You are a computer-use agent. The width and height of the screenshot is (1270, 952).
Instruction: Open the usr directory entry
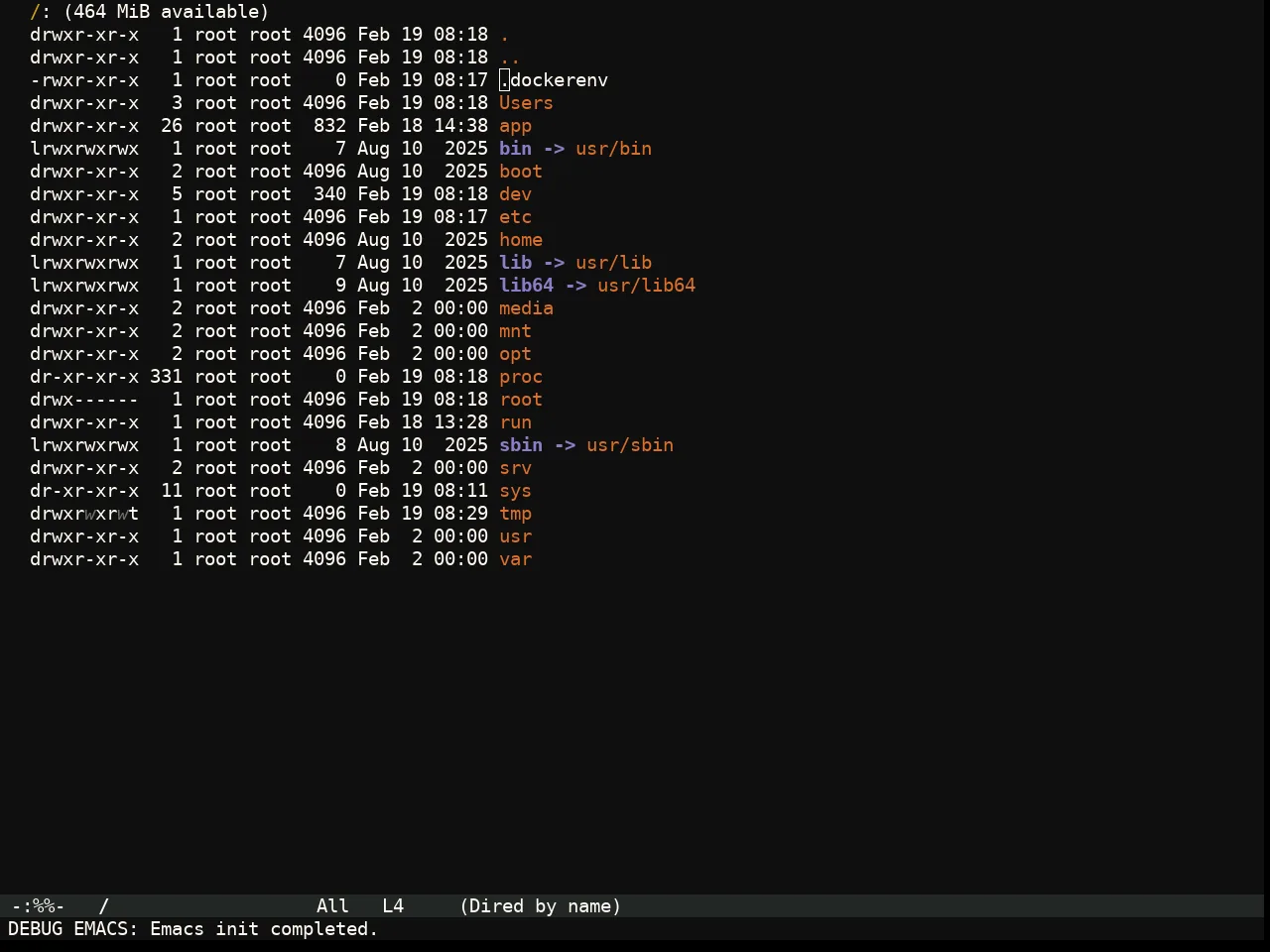pos(515,536)
